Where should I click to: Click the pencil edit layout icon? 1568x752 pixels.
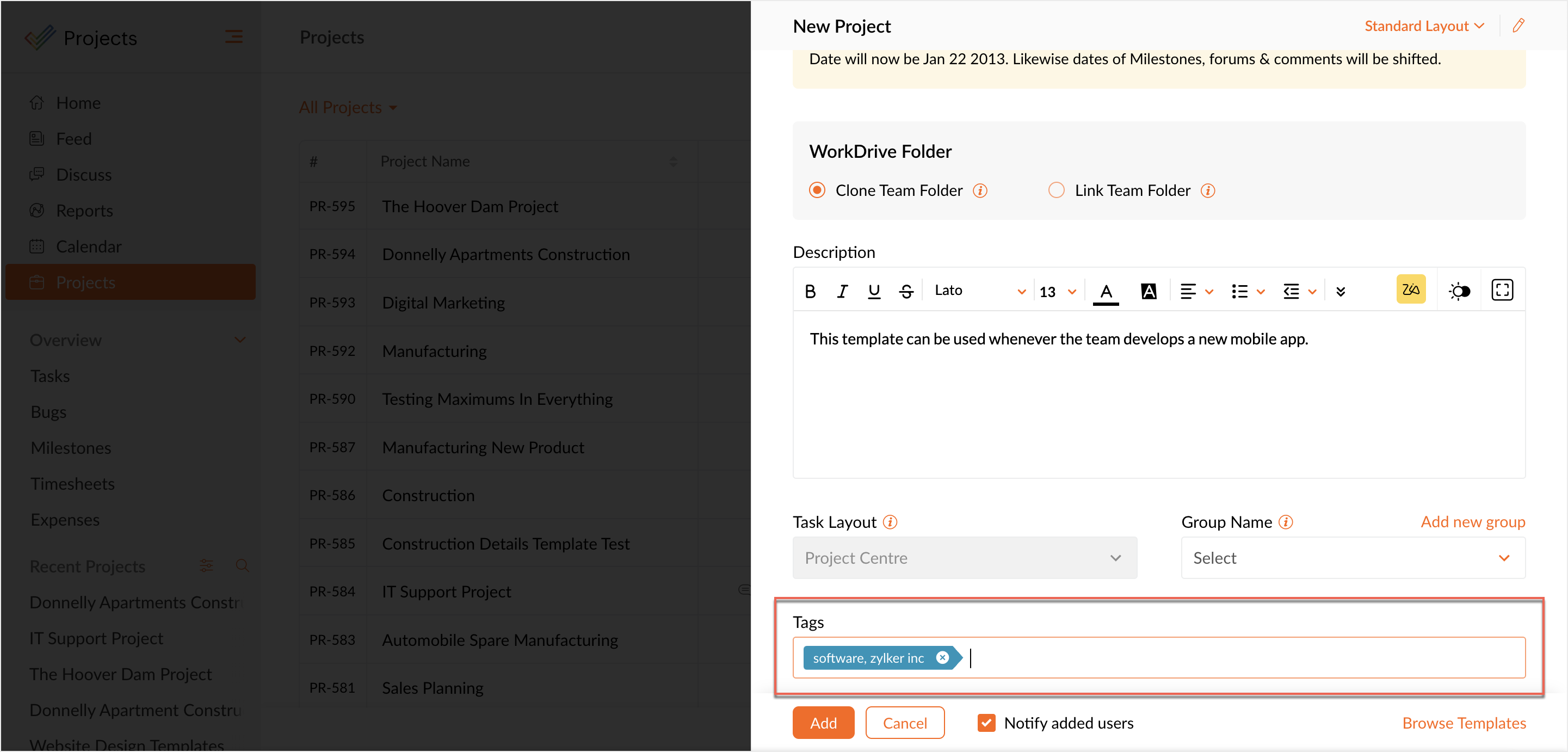coord(1518,26)
